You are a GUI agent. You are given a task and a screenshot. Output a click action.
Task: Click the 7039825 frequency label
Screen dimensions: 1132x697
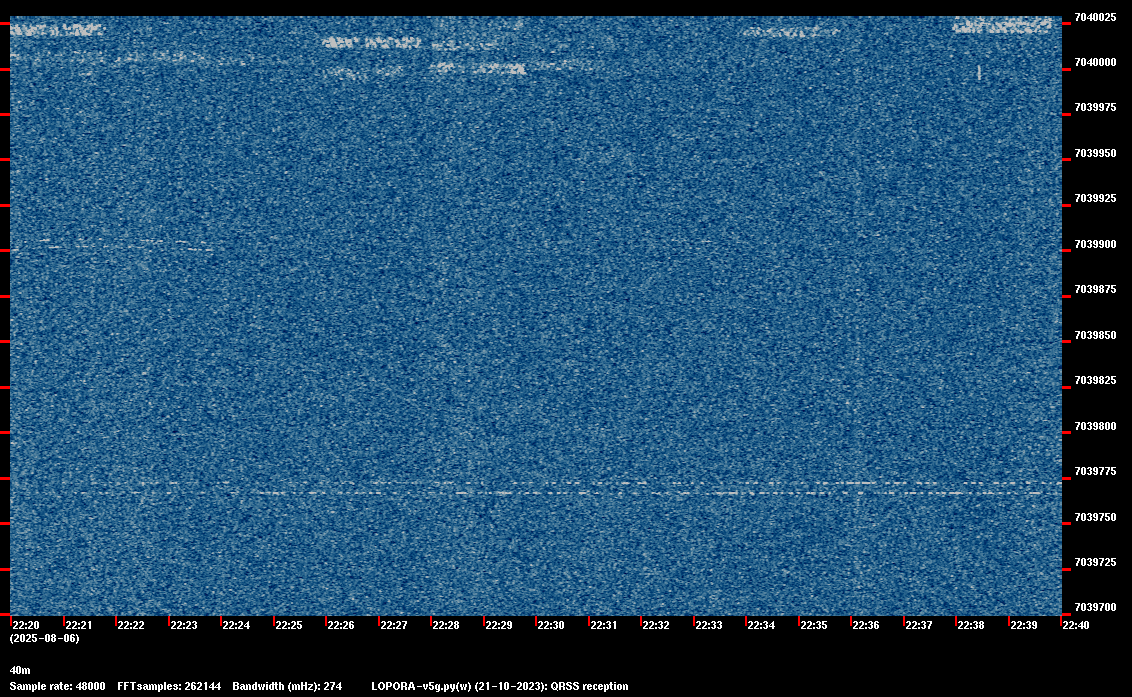(1095, 381)
